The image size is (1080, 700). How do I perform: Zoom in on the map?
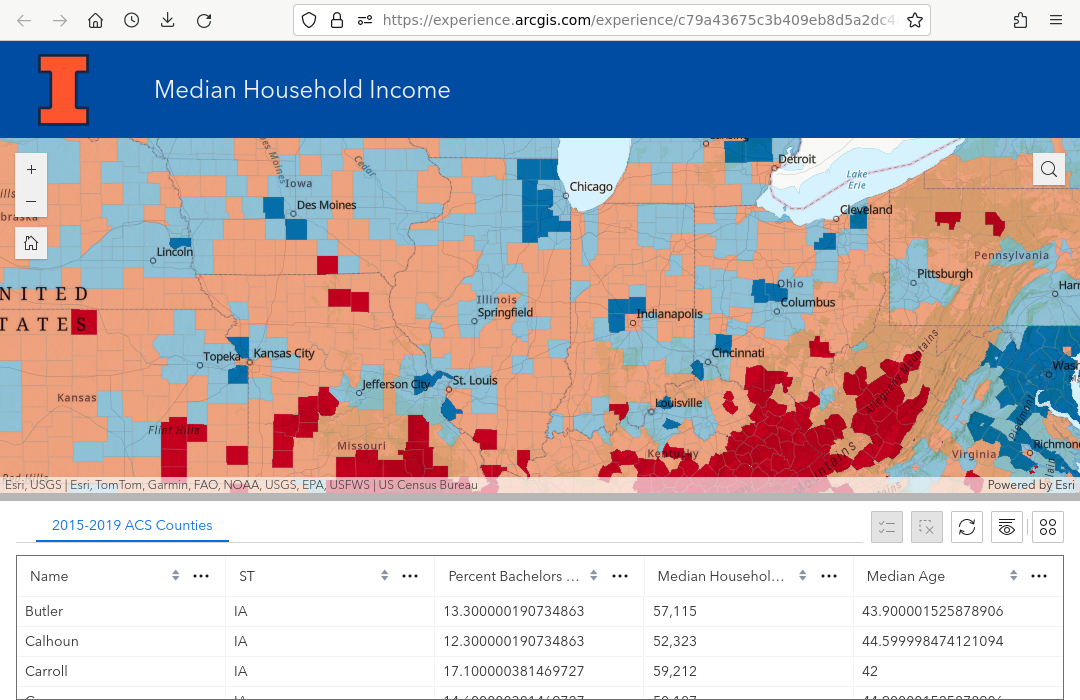click(31, 170)
